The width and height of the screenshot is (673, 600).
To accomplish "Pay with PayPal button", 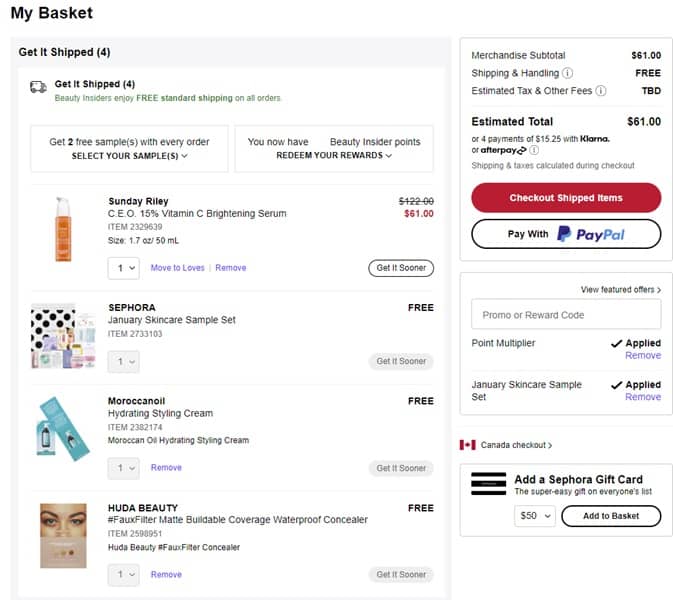I will tap(565, 234).
